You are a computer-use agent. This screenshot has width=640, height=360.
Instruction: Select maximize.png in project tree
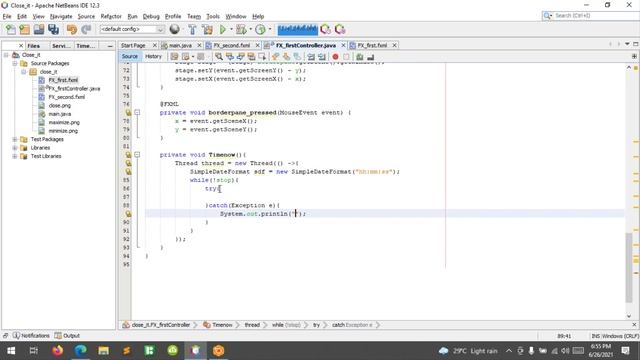tap(64, 122)
